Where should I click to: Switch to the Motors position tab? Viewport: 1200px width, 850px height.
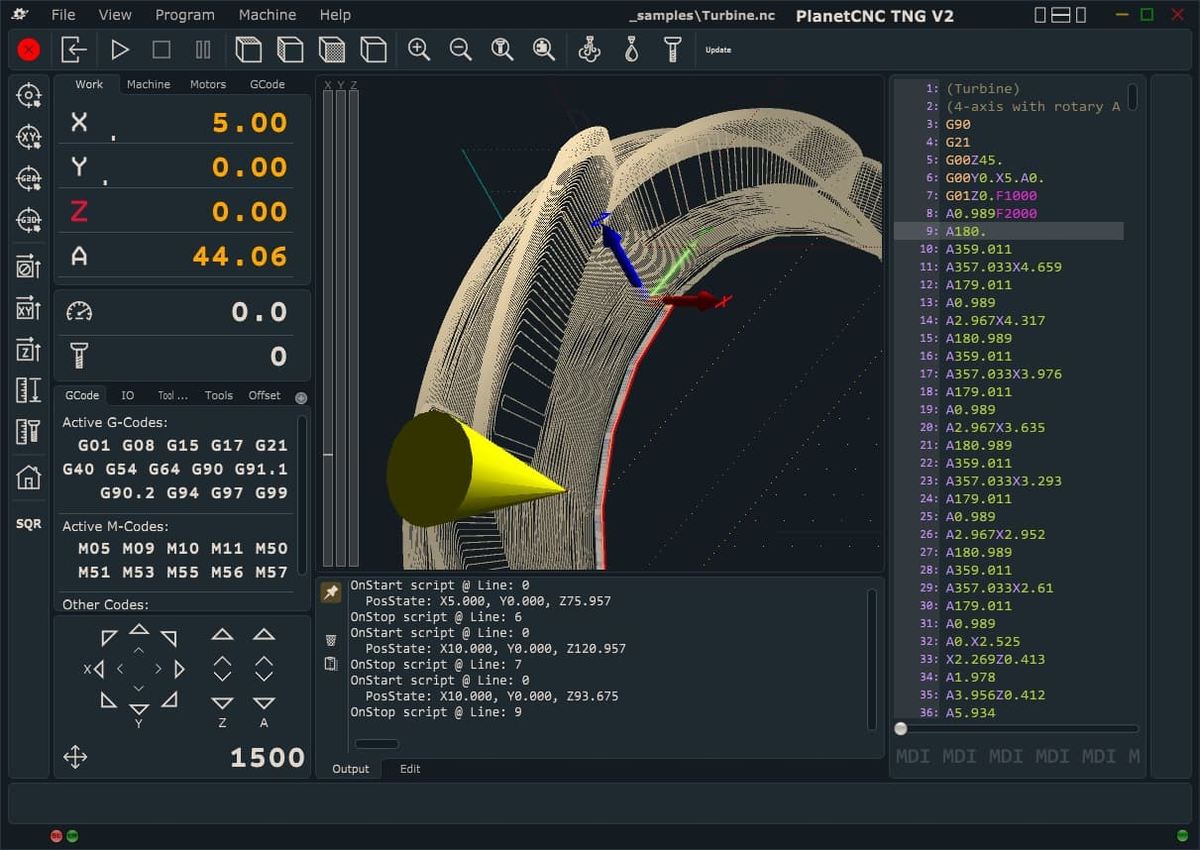click(208, 84)
